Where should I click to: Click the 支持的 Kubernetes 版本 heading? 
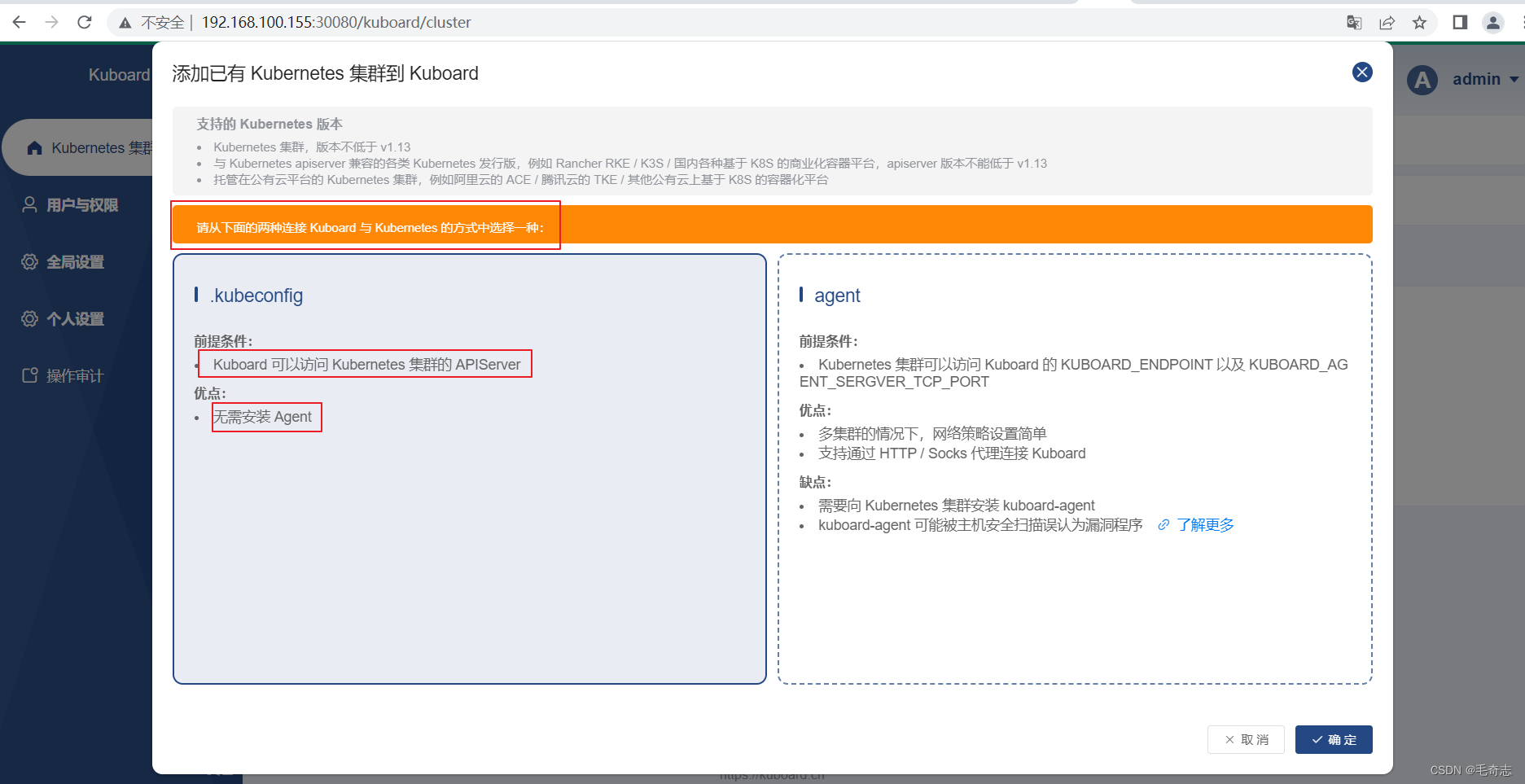270,124
